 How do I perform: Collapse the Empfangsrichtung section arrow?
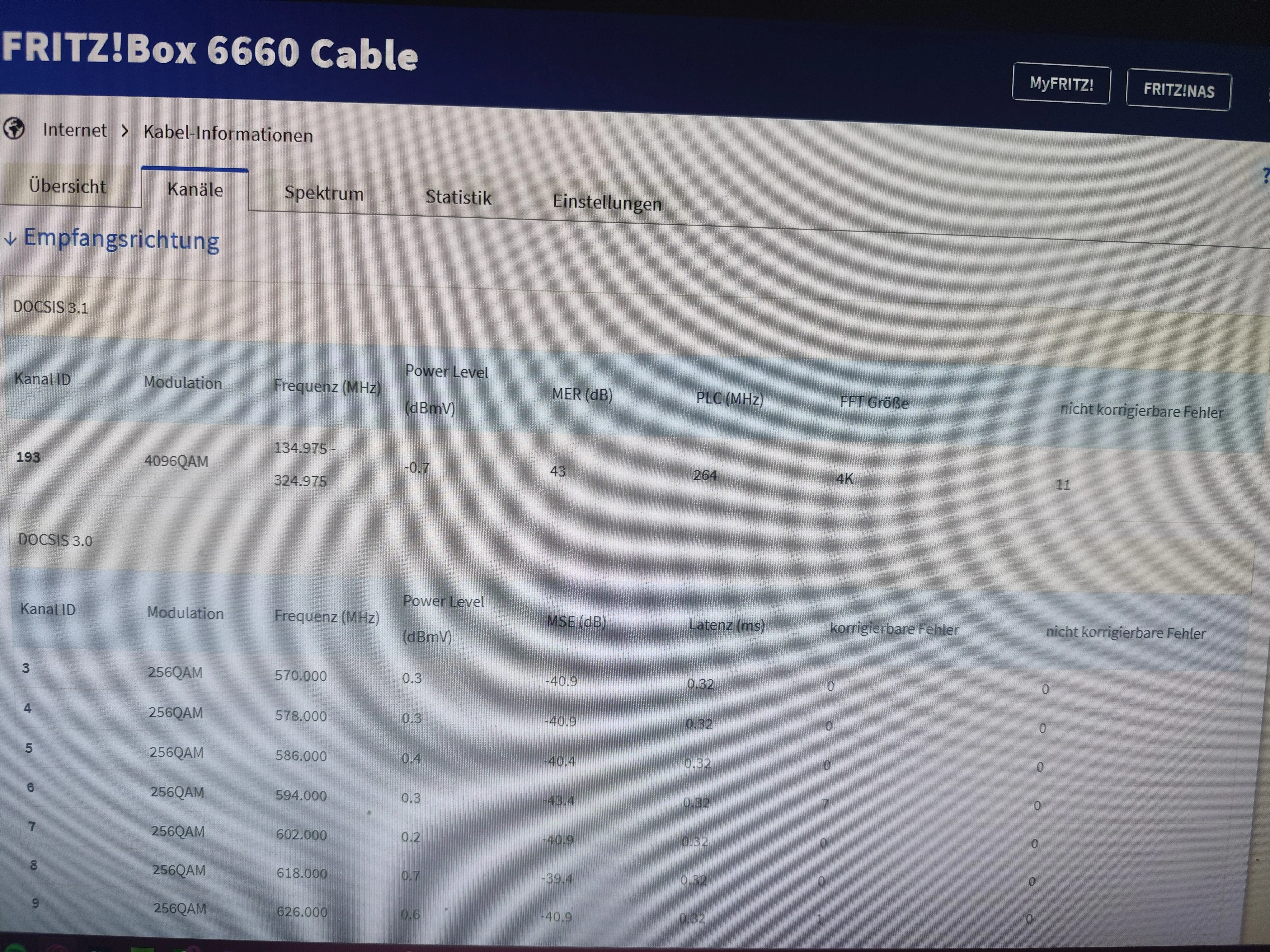[10, 239]
